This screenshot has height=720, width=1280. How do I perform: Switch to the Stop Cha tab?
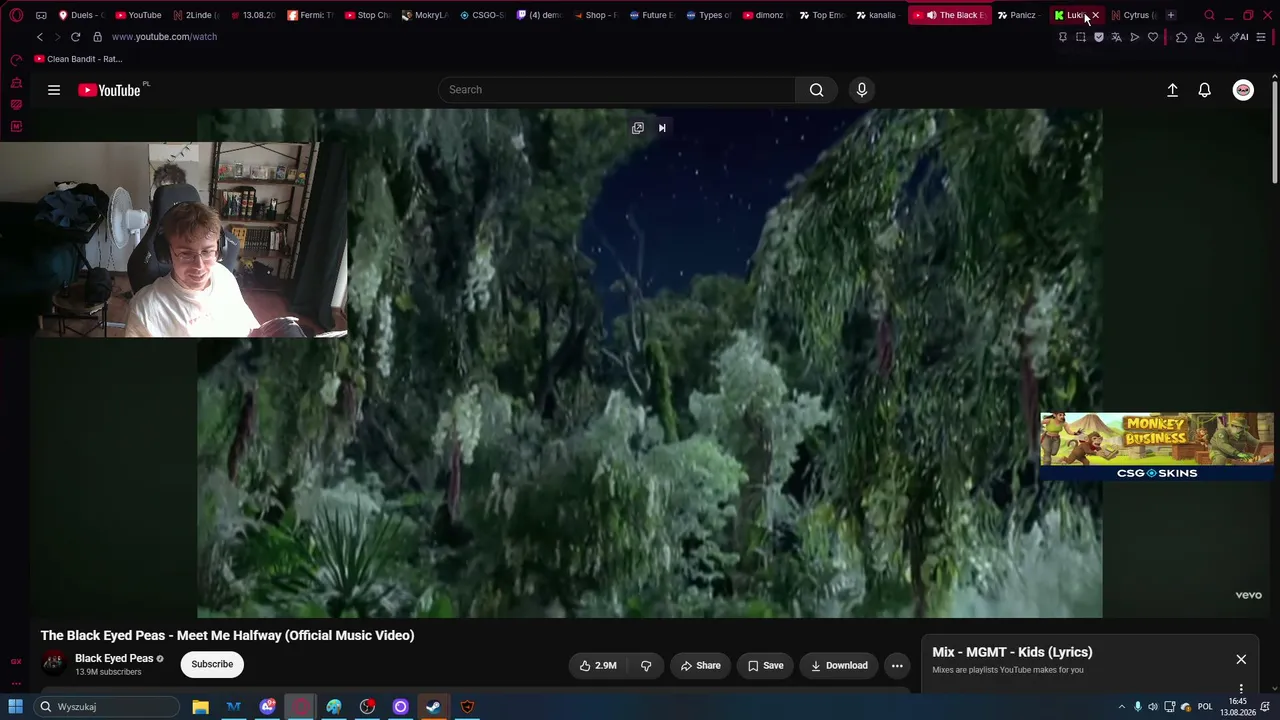click(x=368, y=15)
